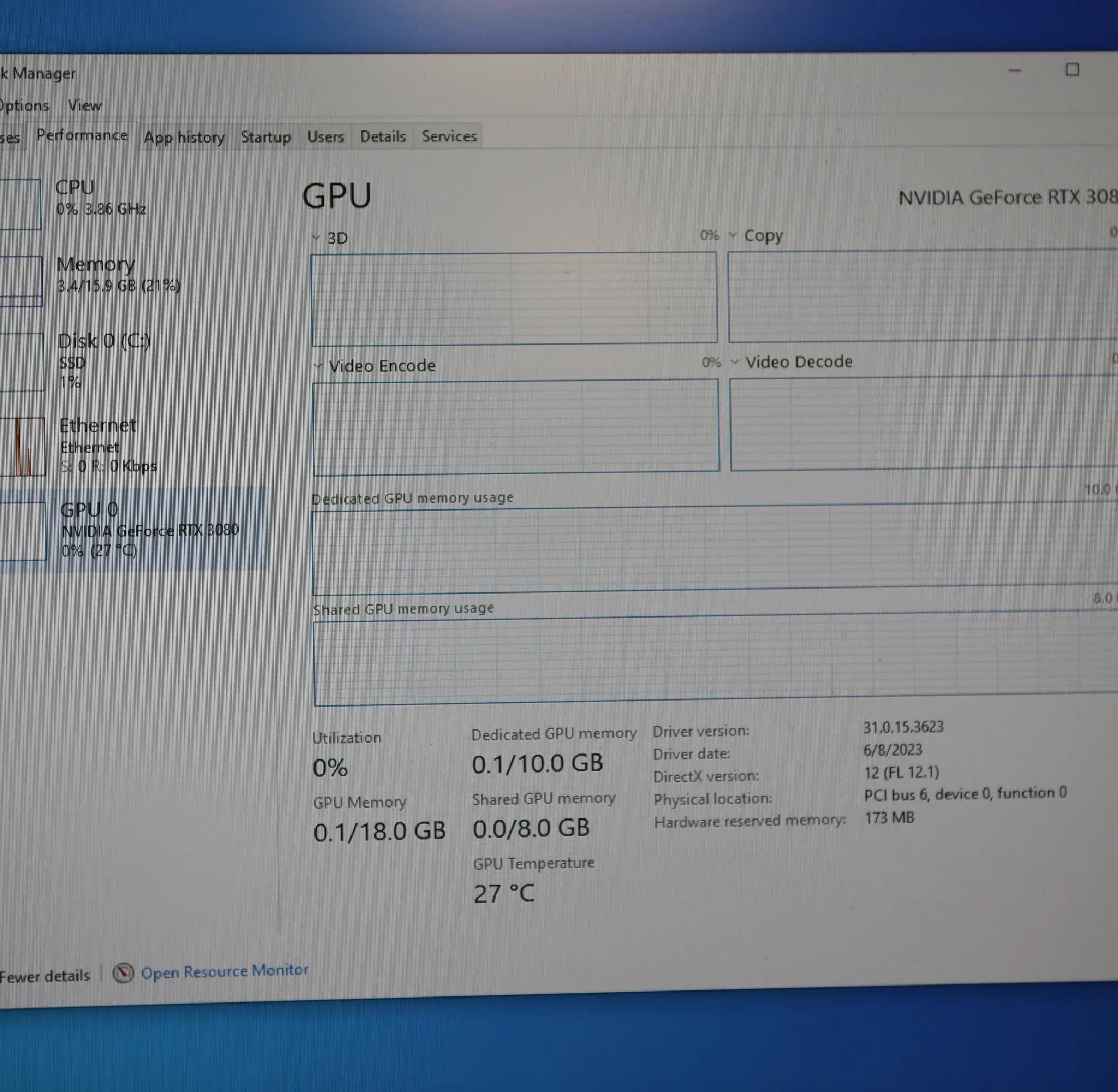The image size is (1118, 1092).
Task: Switch to the App history tab
Action: 184,137
